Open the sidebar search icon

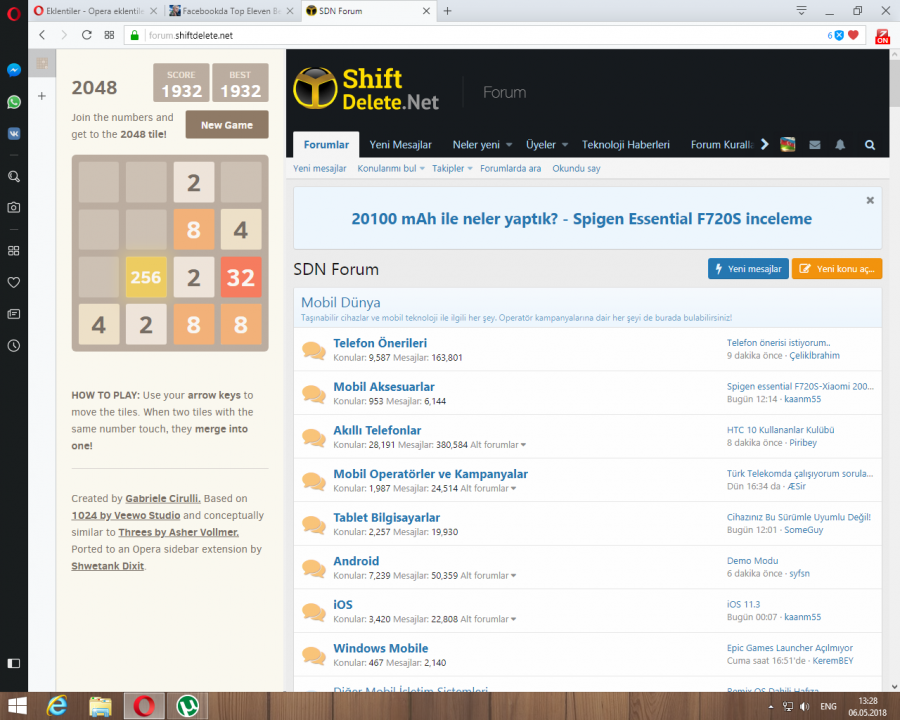14,177
